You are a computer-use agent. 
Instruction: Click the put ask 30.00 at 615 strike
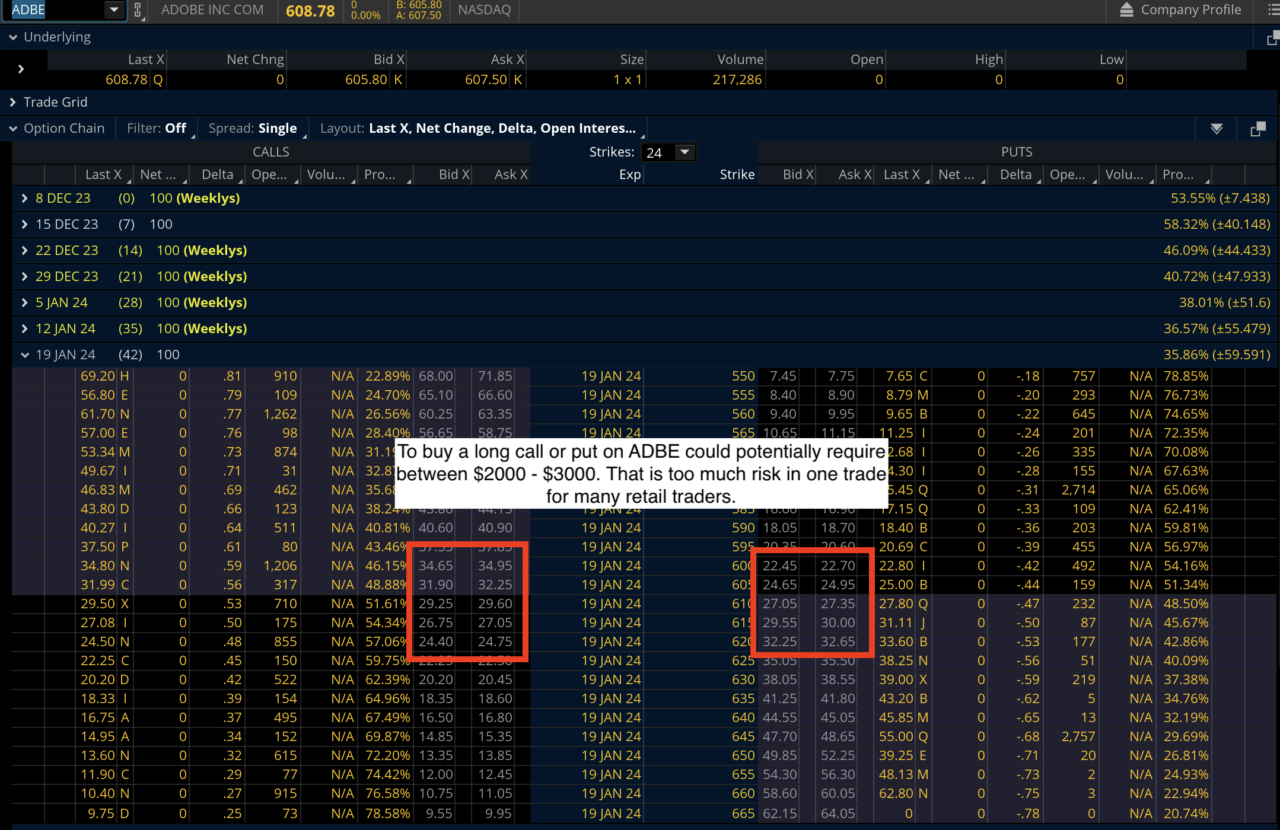click(836, 623)
